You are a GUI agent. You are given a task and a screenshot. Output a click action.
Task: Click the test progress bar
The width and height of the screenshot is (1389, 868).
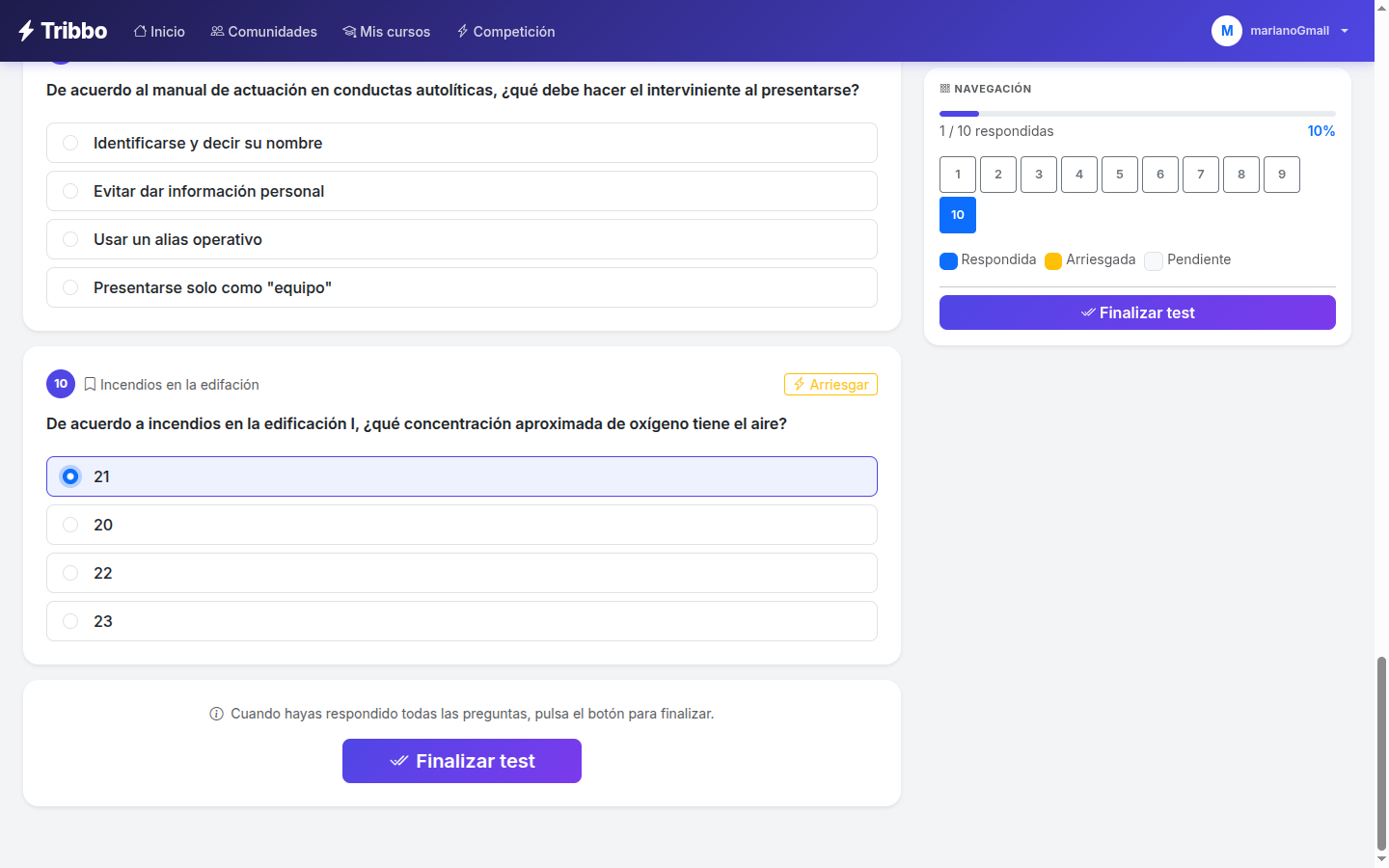[x=1137, y=114]
